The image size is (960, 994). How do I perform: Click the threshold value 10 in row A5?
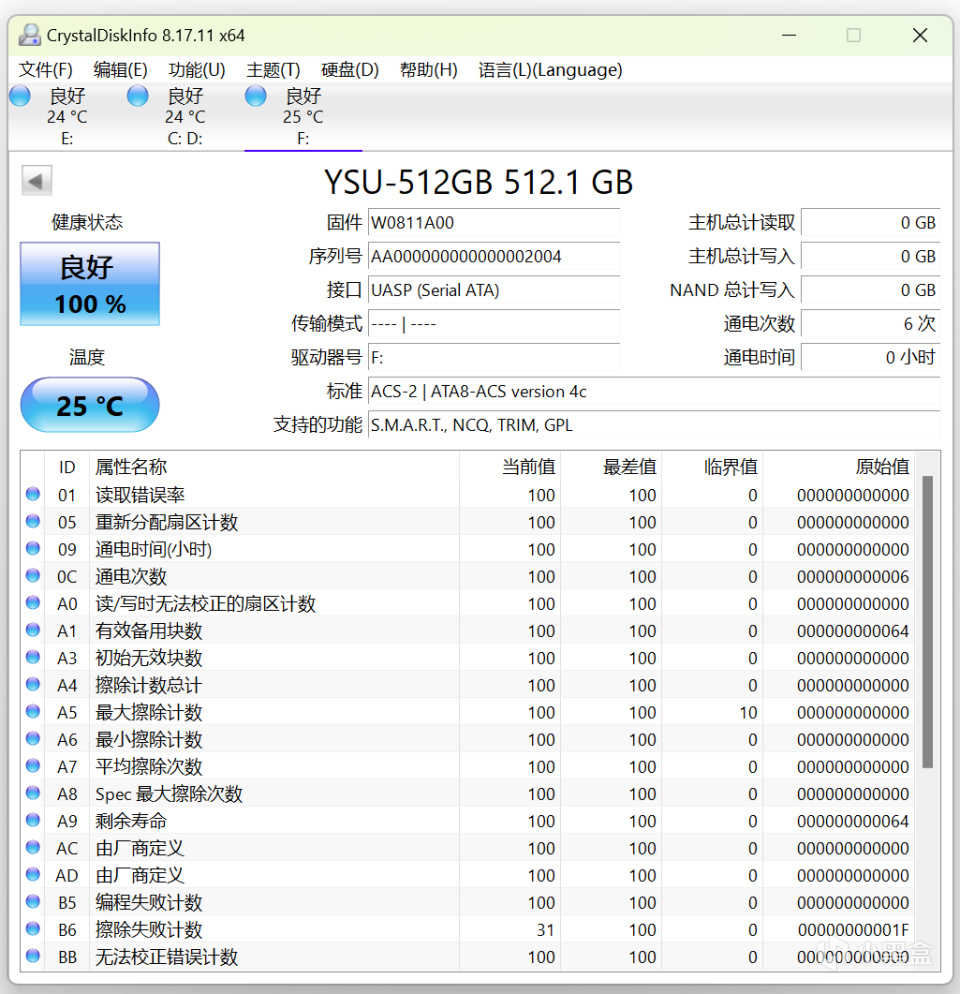coord(748,713)
